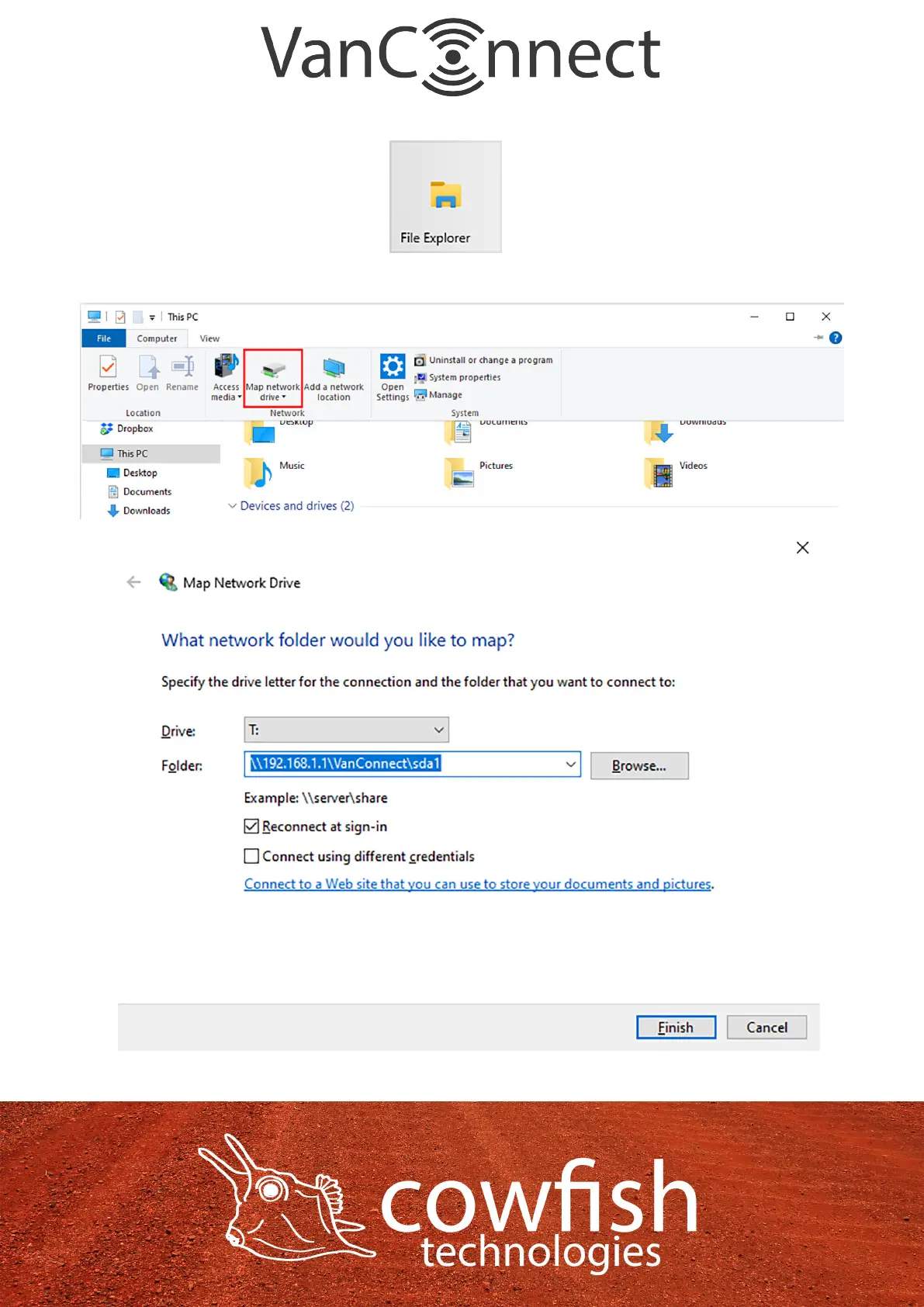
Task: Open Settings gear icon in ribbon
Action: [x=393, y=377]
